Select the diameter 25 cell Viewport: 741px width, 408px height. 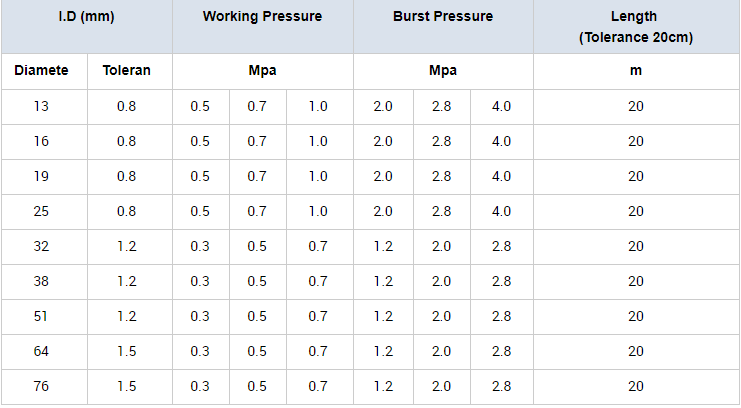(41, 212)
